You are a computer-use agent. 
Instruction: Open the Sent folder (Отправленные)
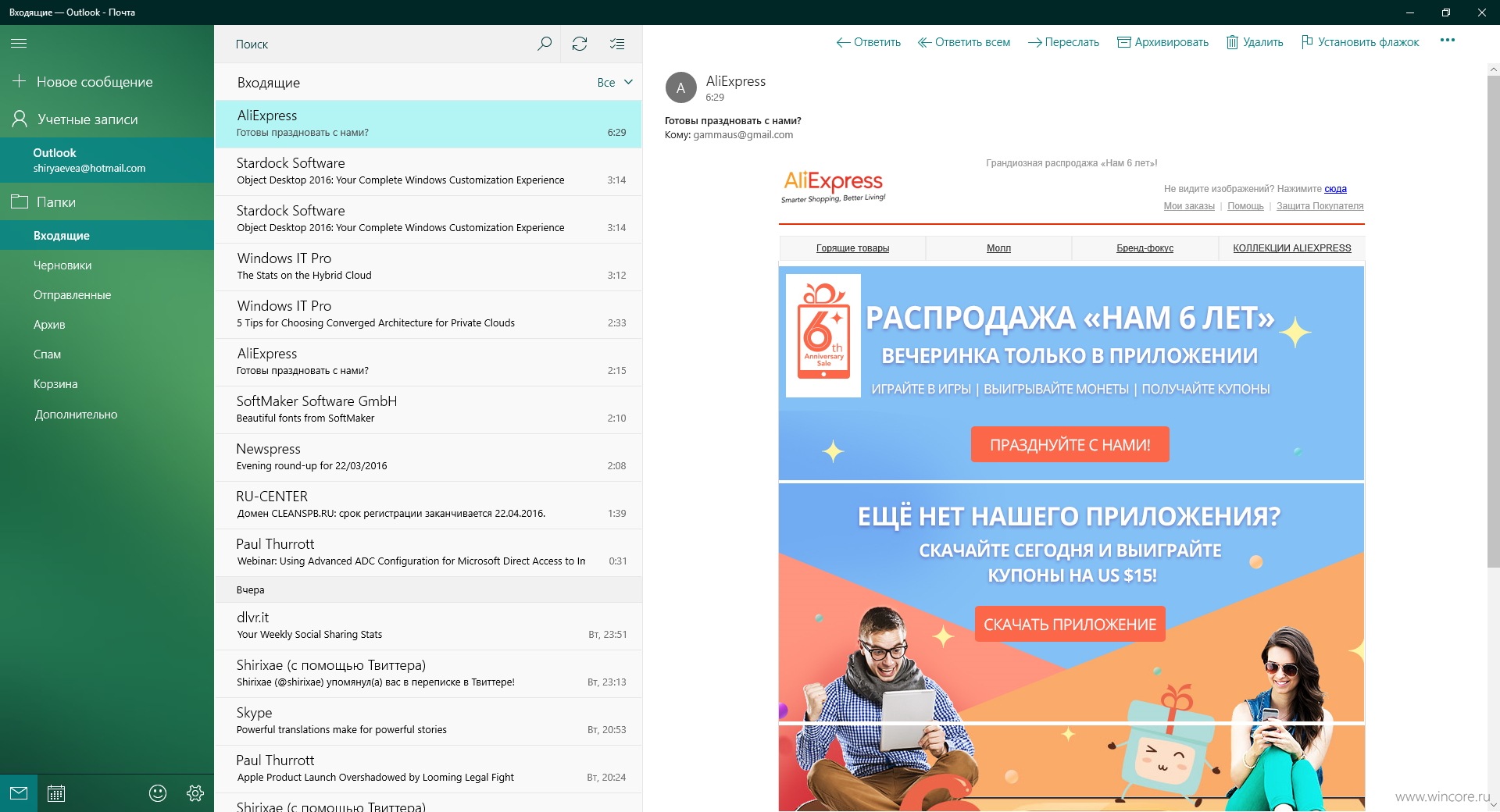click(107, 294)
